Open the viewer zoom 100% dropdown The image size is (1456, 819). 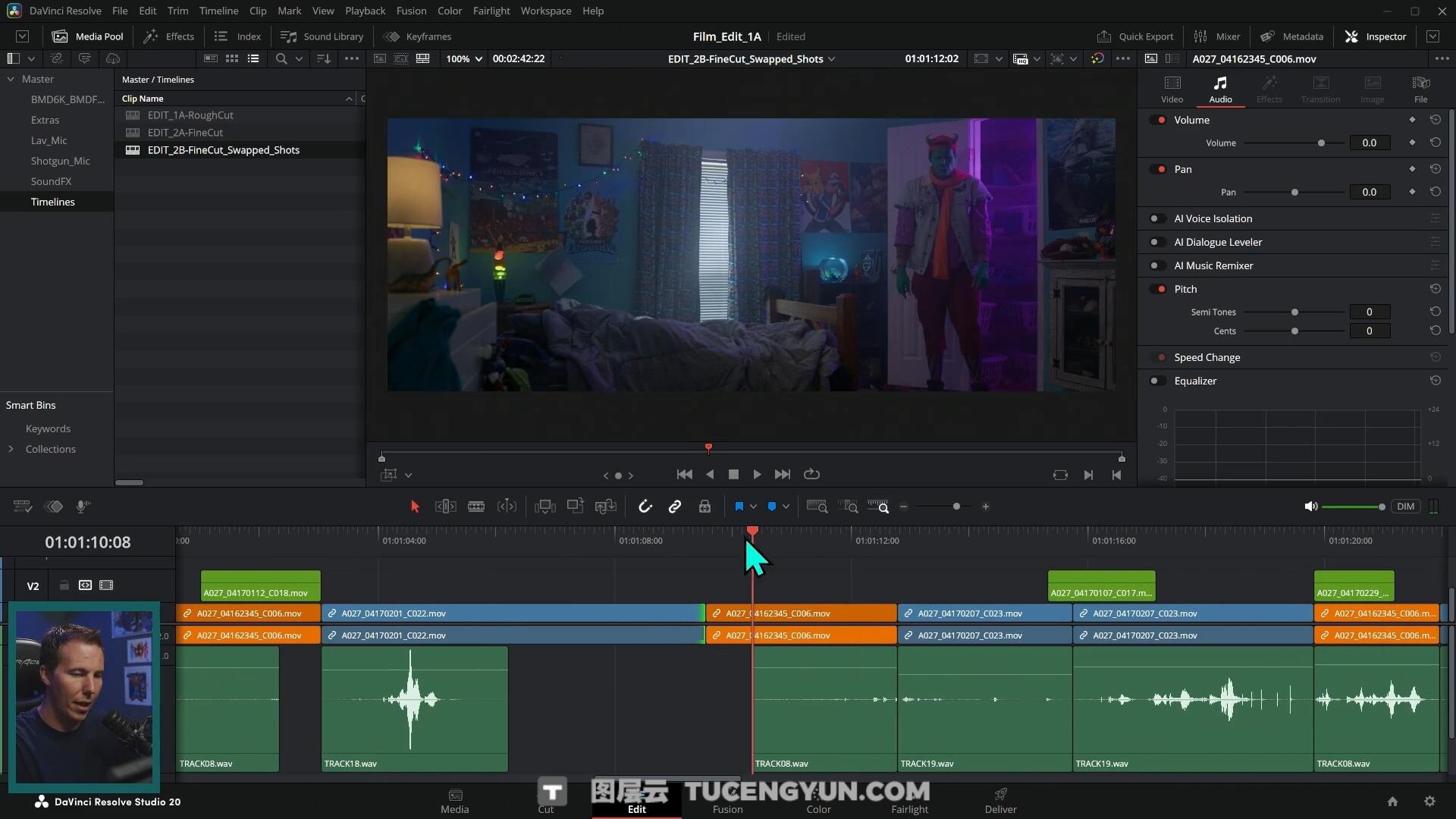pos(464,58)
